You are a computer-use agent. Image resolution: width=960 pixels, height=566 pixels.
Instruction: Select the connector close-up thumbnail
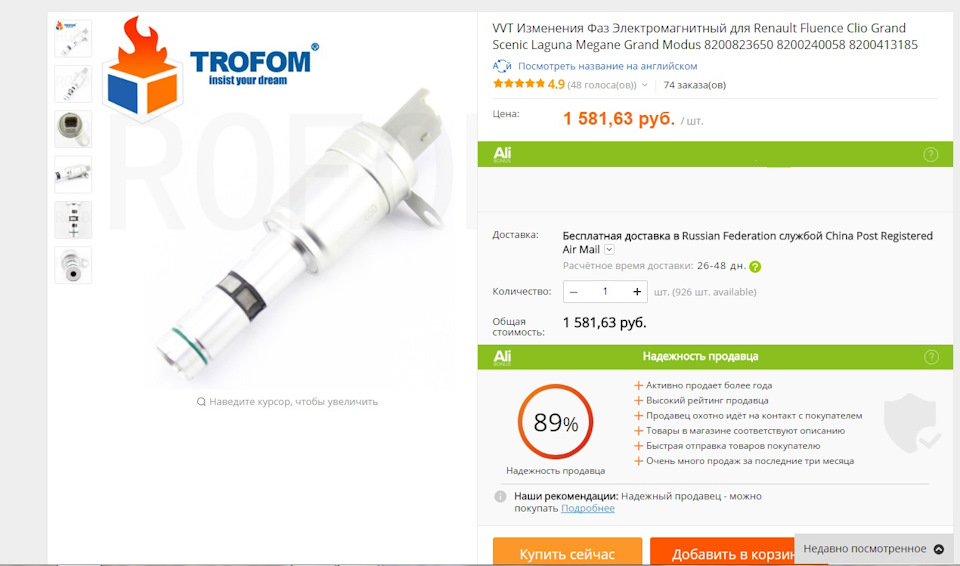pos(73,129)
